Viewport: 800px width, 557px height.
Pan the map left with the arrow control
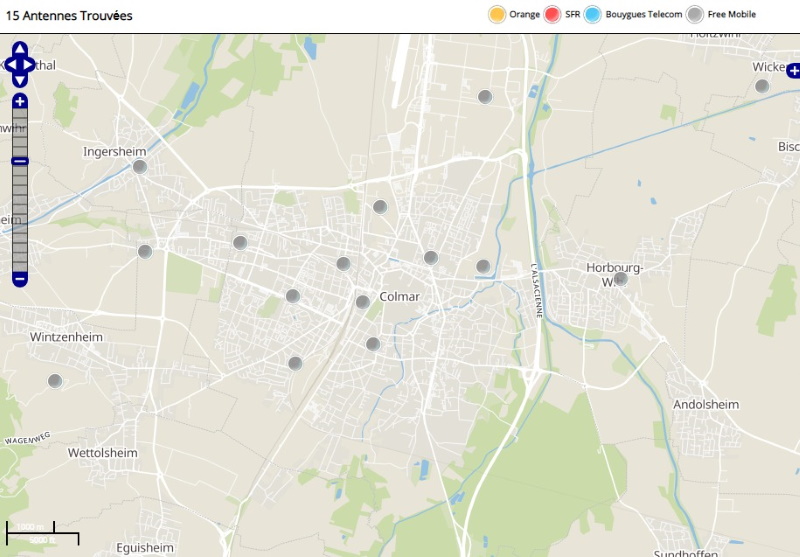click(8, 63)
